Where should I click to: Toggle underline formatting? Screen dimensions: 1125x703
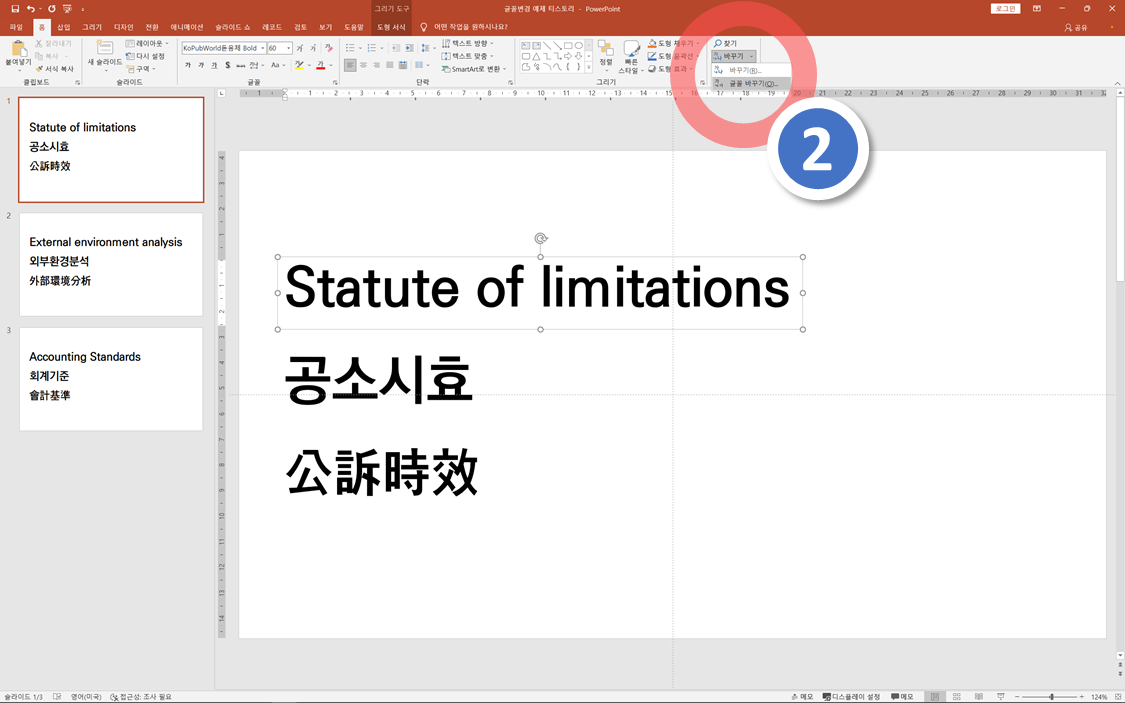pos(214,65)
